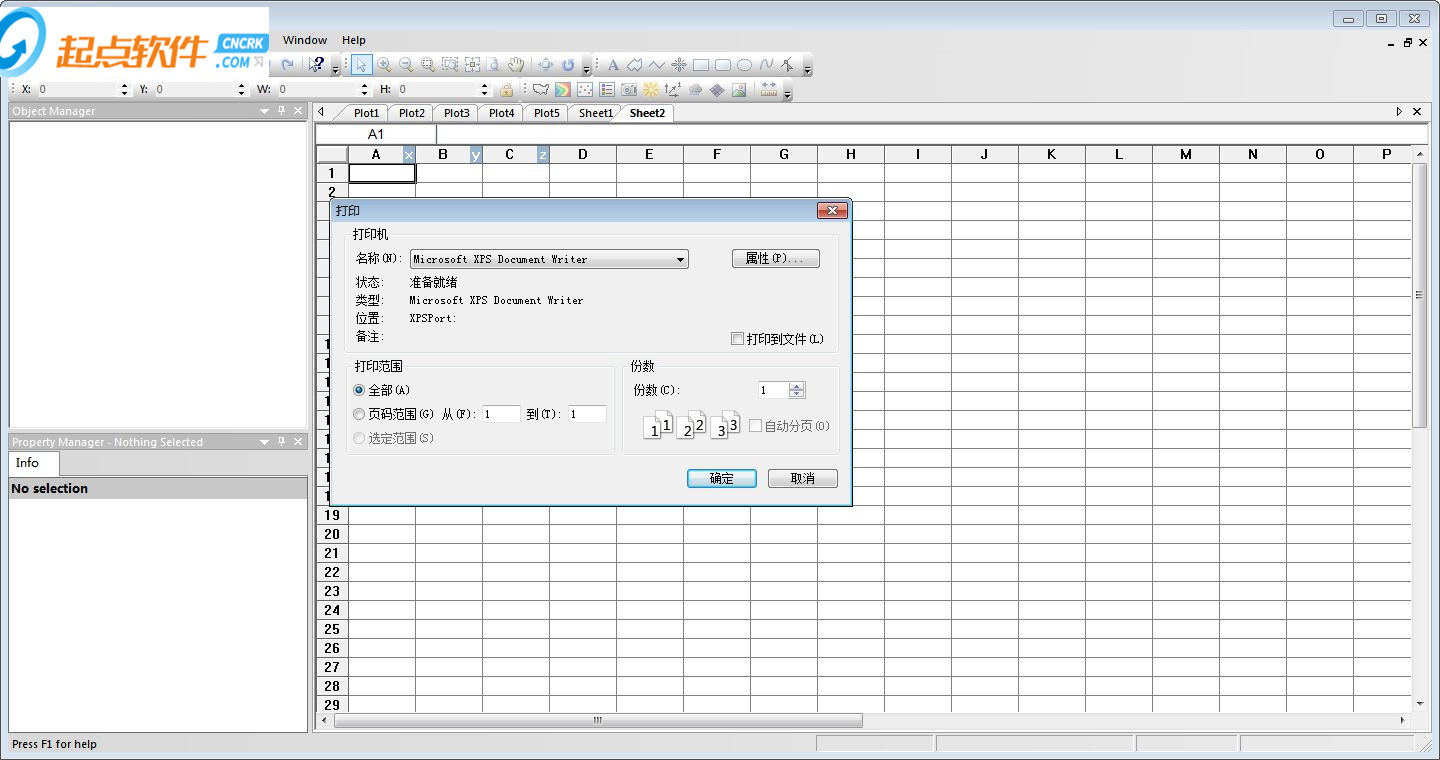Choose the Ellipse drawing tool
This screenshot has height=760, width=1440.
pos(745,65)
